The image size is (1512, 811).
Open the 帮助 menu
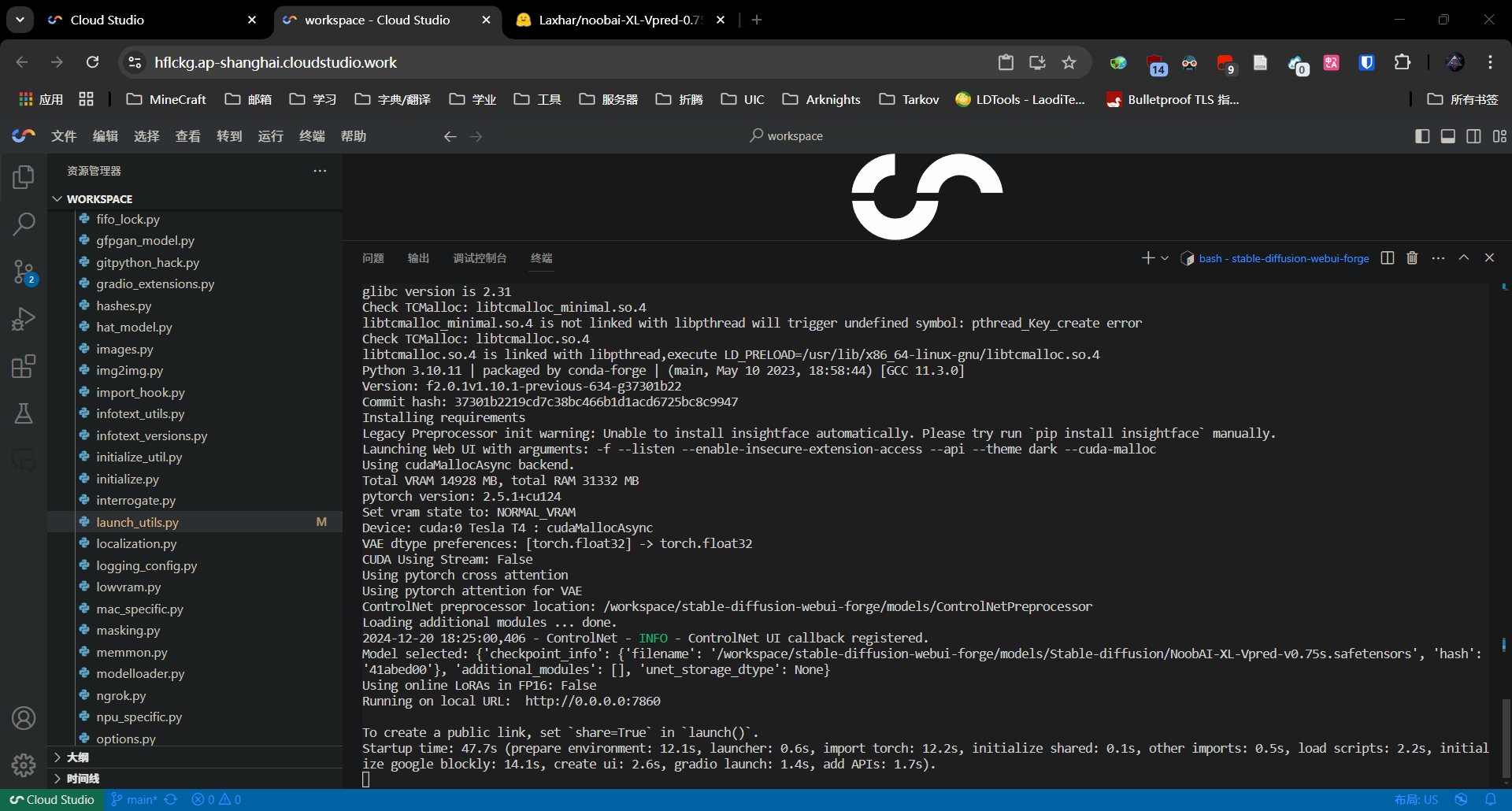(353, 136)
